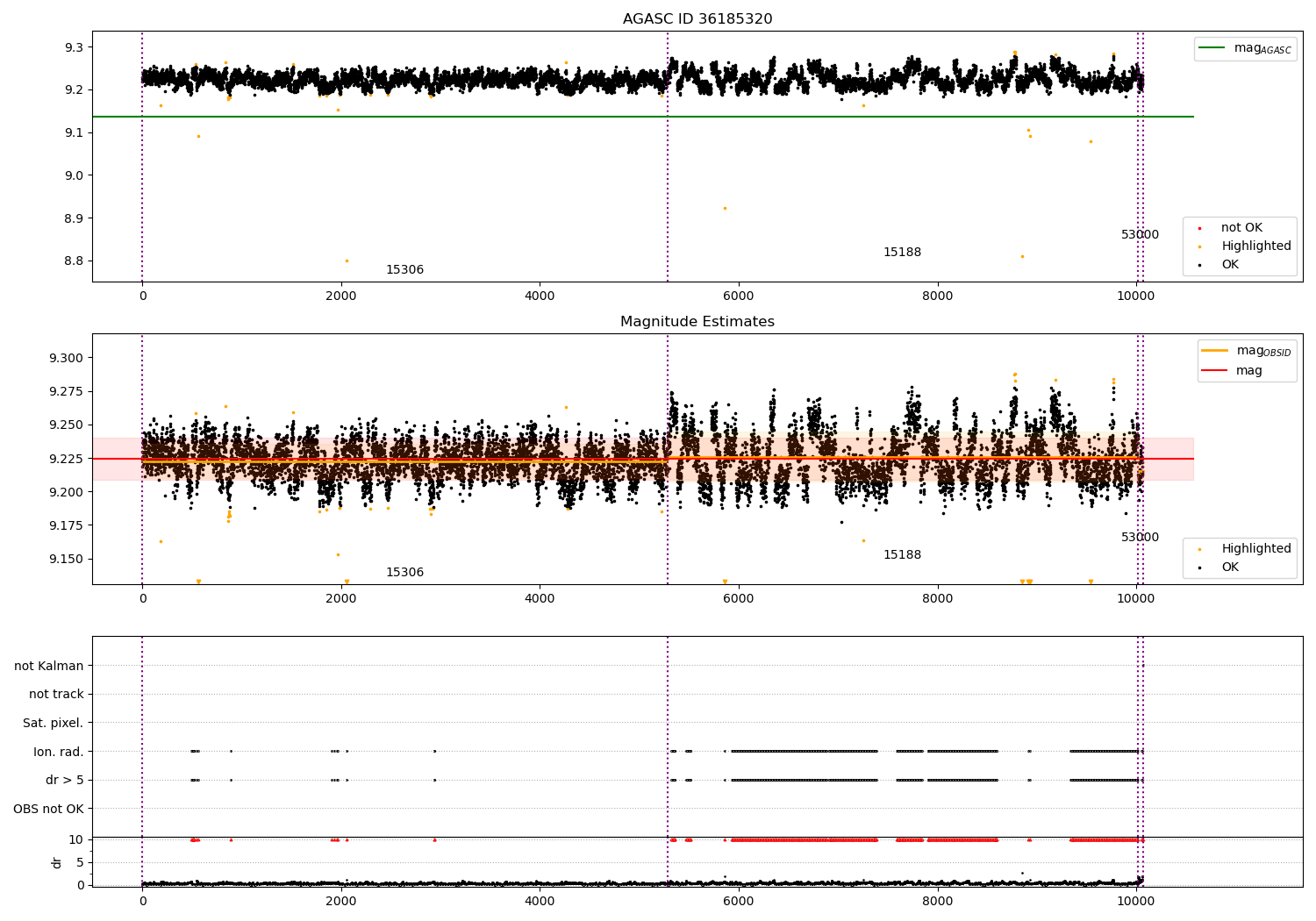1316x921 pixels.
Task: Click "OK" in the top plot's lower legend
Action: (x=1230, y=265)
